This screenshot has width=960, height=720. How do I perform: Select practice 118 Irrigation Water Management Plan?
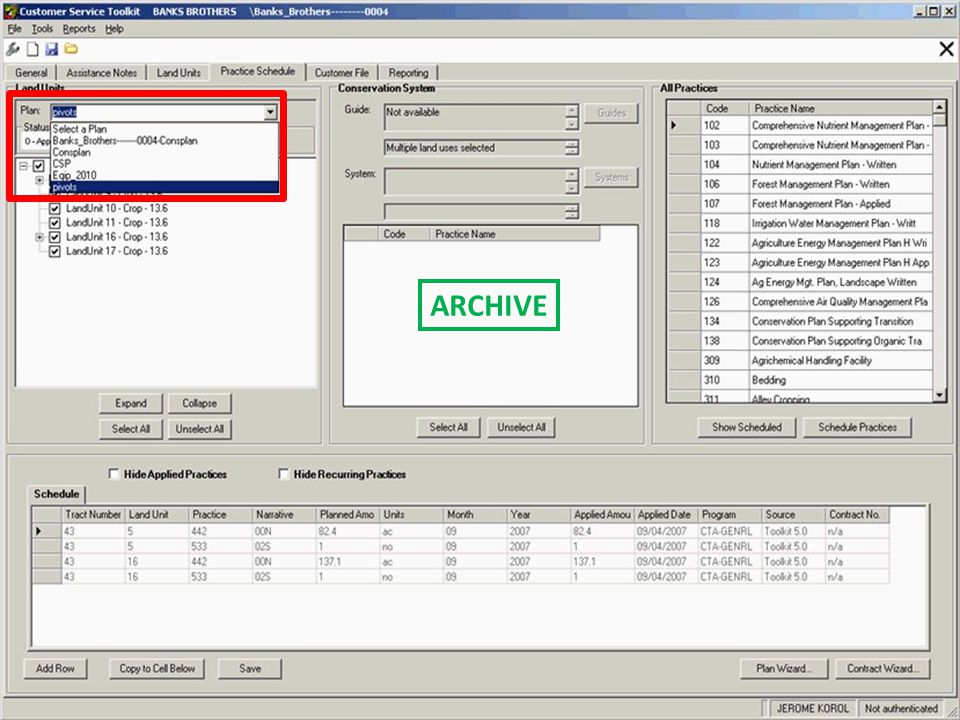[801, 223]
